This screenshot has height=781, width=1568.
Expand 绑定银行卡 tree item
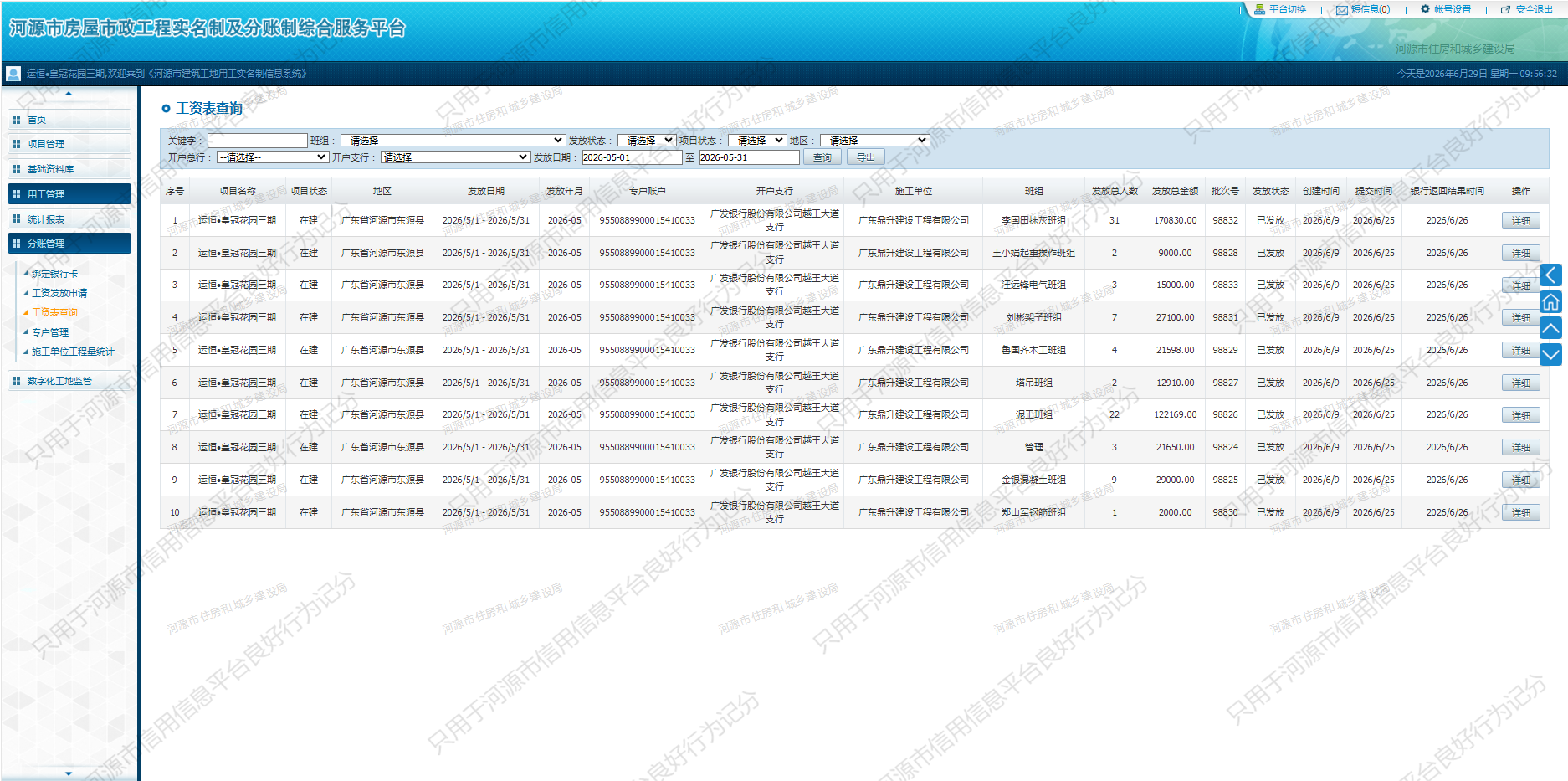coord(54,274)
